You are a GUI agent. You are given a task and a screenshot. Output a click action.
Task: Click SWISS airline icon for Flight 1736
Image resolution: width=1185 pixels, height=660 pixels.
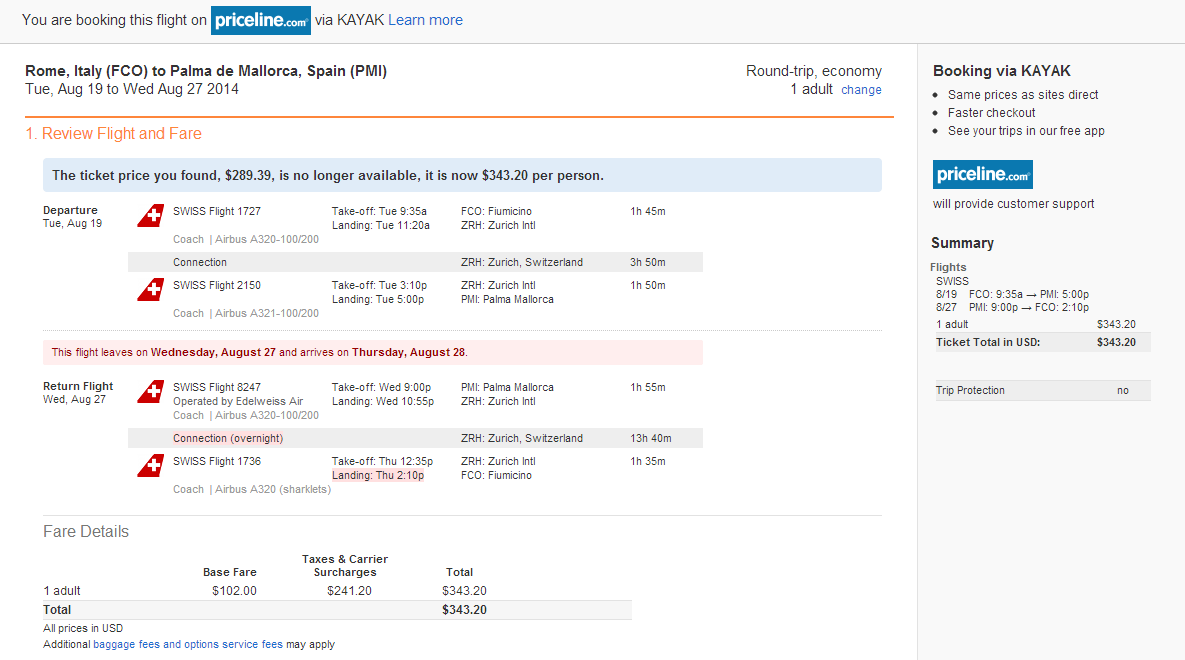(x=151, y=466)
